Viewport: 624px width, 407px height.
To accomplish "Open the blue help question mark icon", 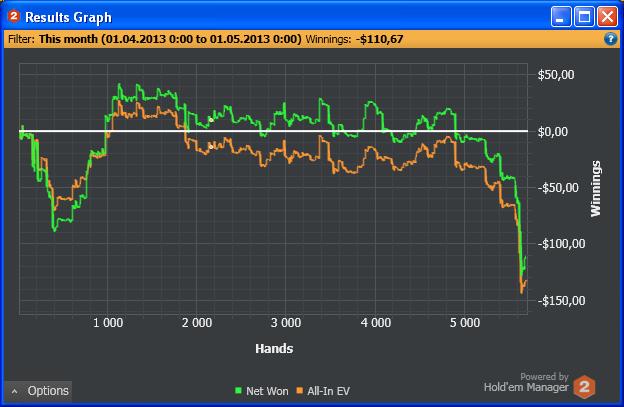I will 610,39.
